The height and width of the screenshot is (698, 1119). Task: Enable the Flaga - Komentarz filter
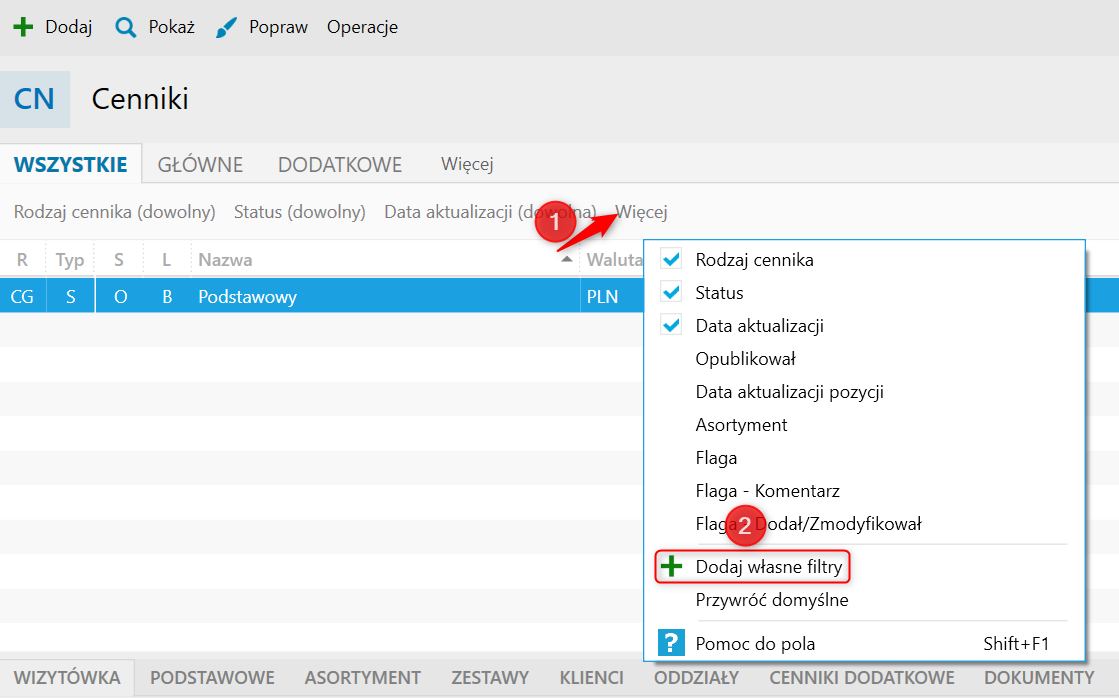tap(767, 491)
